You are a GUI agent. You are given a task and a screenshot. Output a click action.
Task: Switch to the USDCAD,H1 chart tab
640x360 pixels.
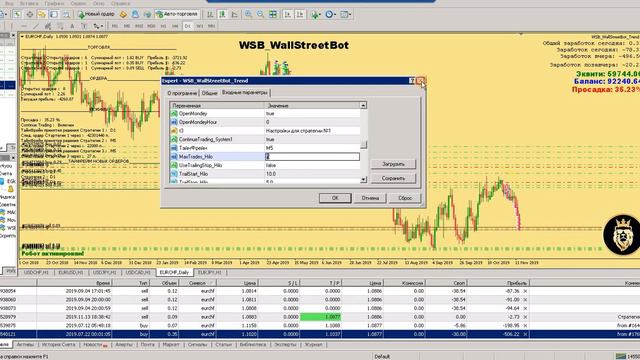[x=138, y=272]
